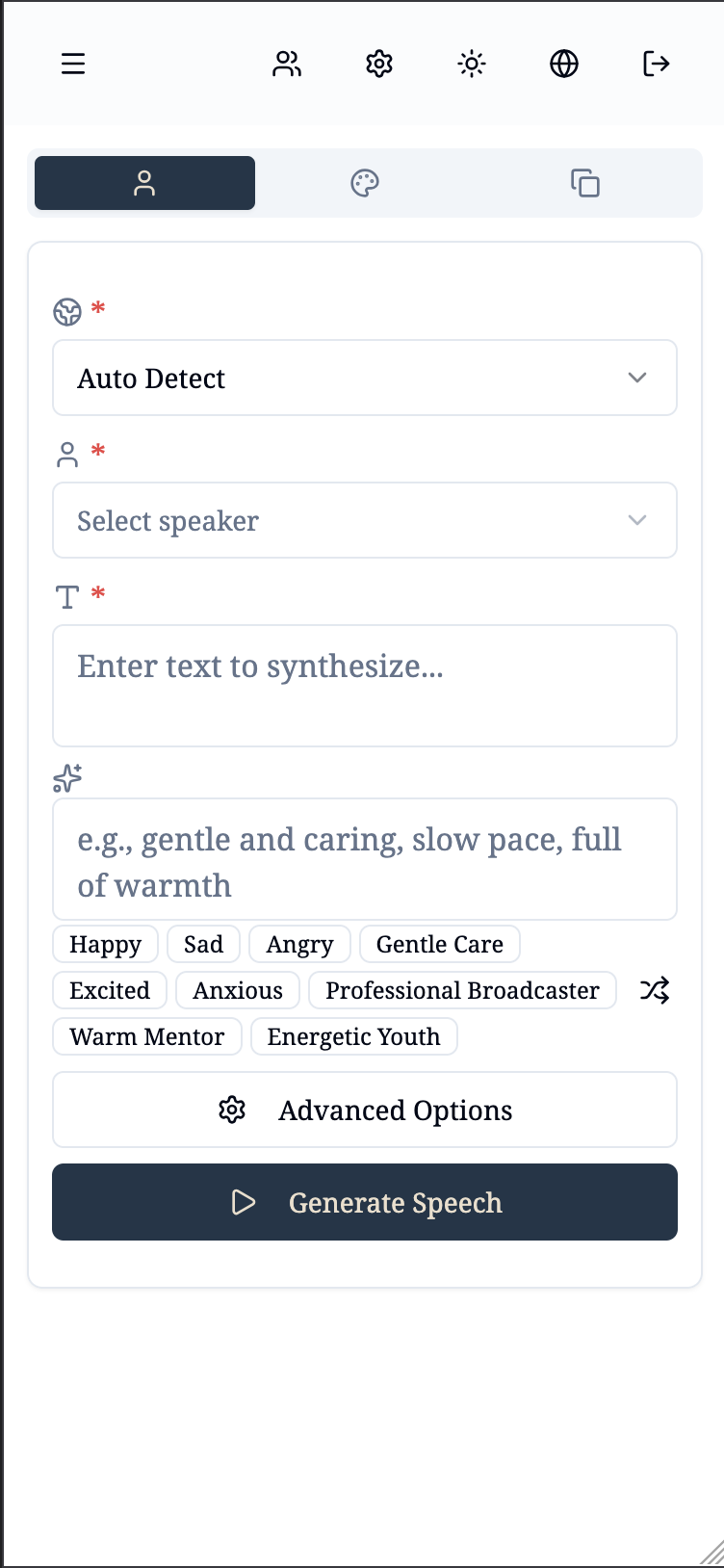The image size is (724, 1568).
Task: Choose the Happy emotion tag
Action: pos(105,945)
